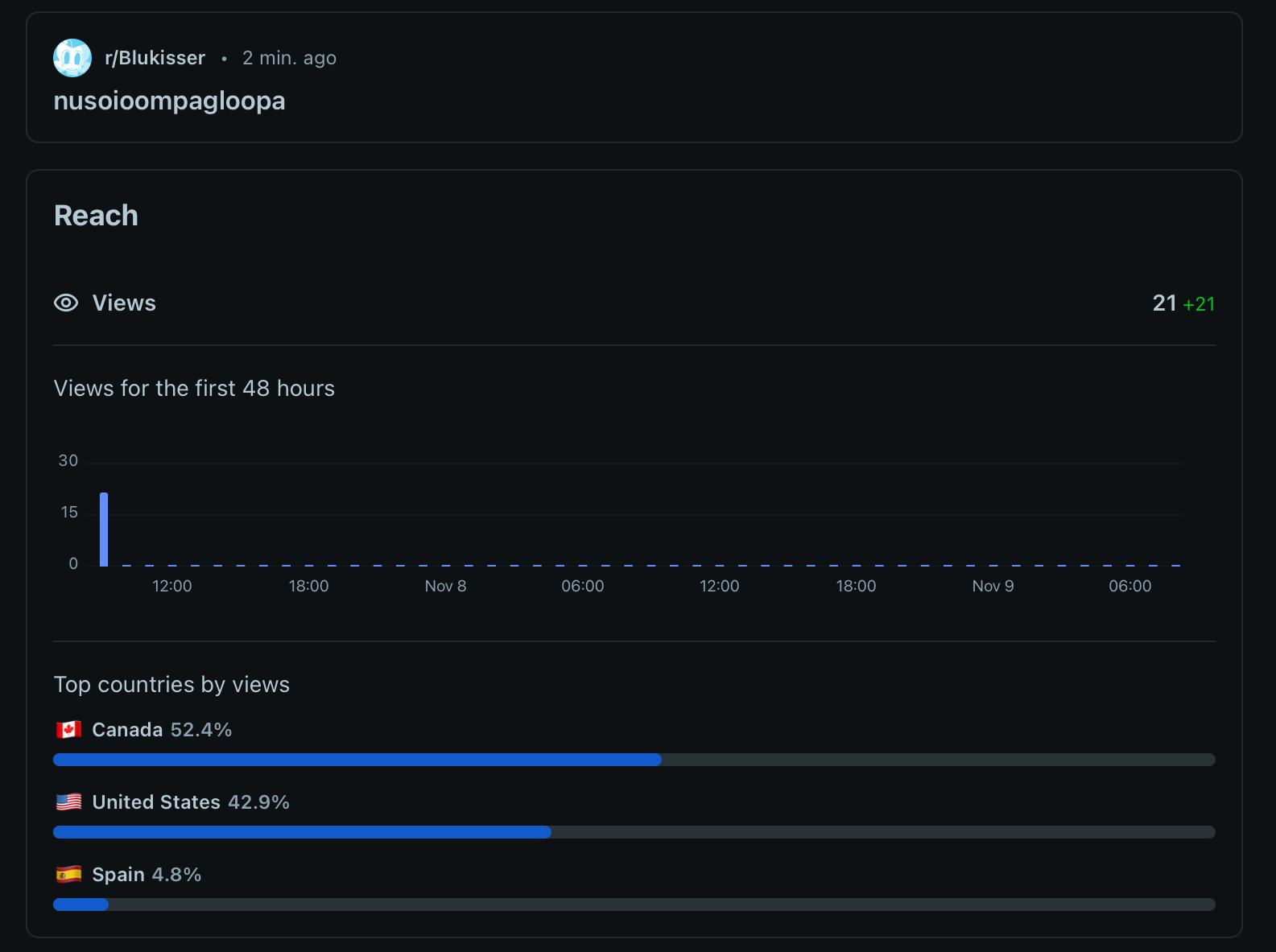This screenshot has height=952, width=1276.
Task: Click the "2 min. ago" timestamp
Action: (x=289, y=58)
